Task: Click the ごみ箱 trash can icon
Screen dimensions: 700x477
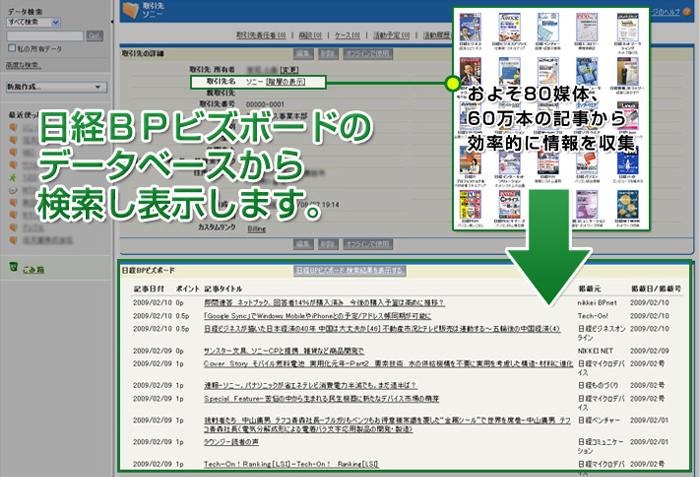Action: (14, 267)
